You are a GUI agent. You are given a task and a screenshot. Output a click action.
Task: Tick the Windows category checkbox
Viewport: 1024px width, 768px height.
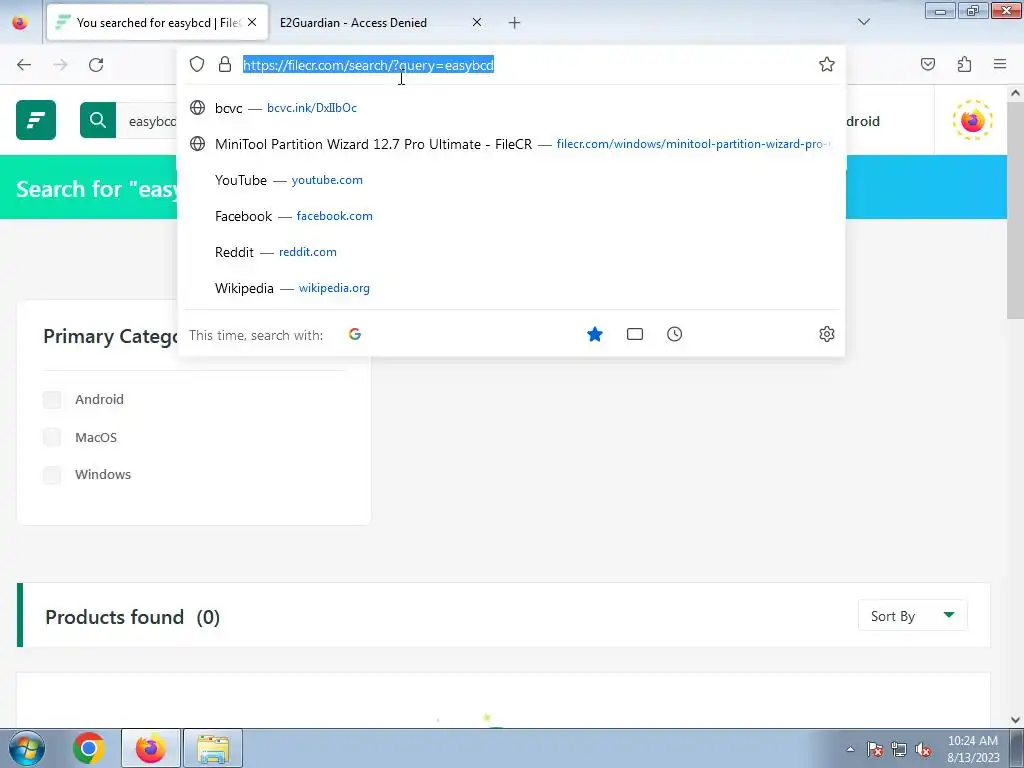coord(52,475)
